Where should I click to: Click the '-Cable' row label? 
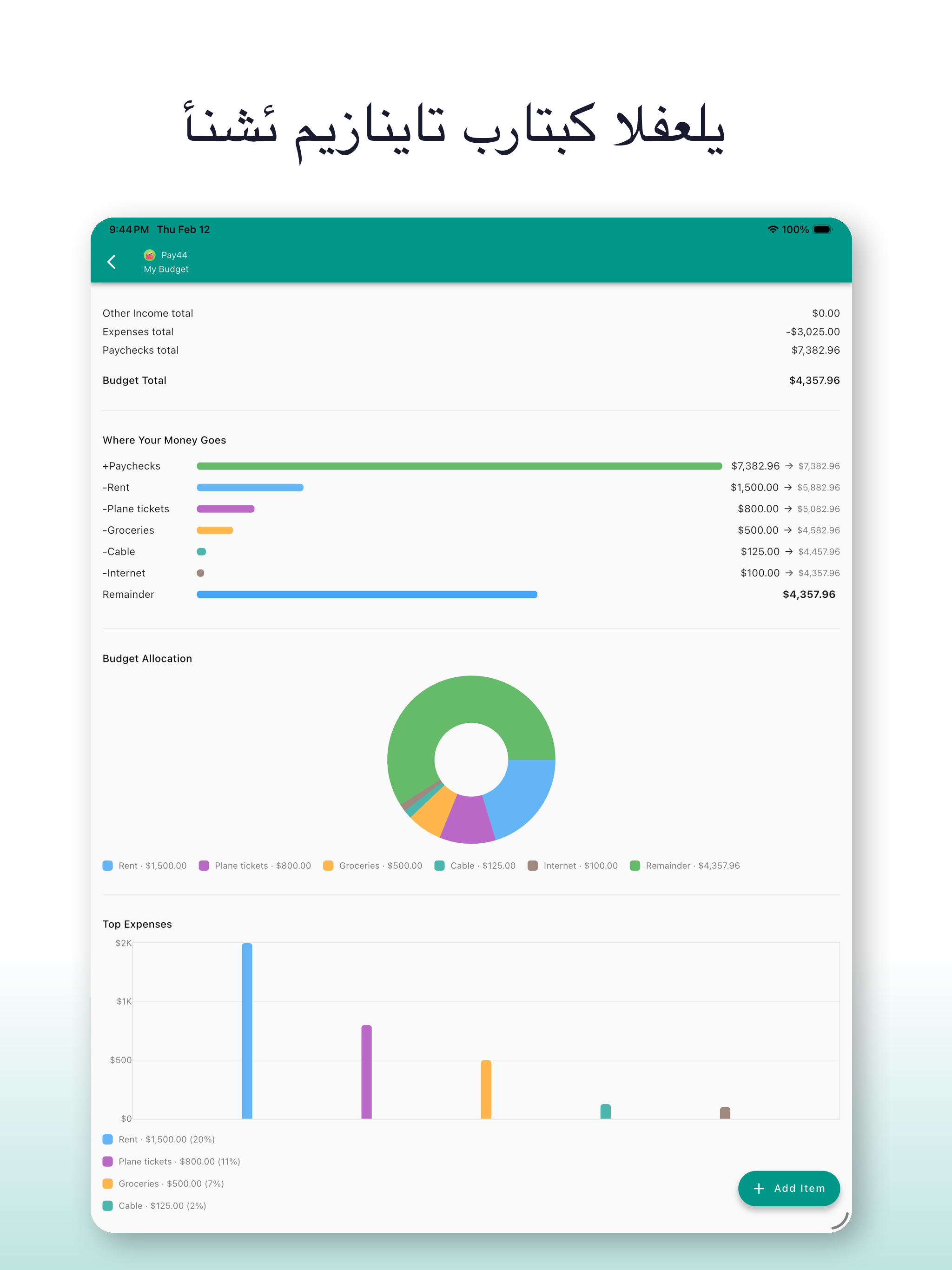tap(119, 552)
